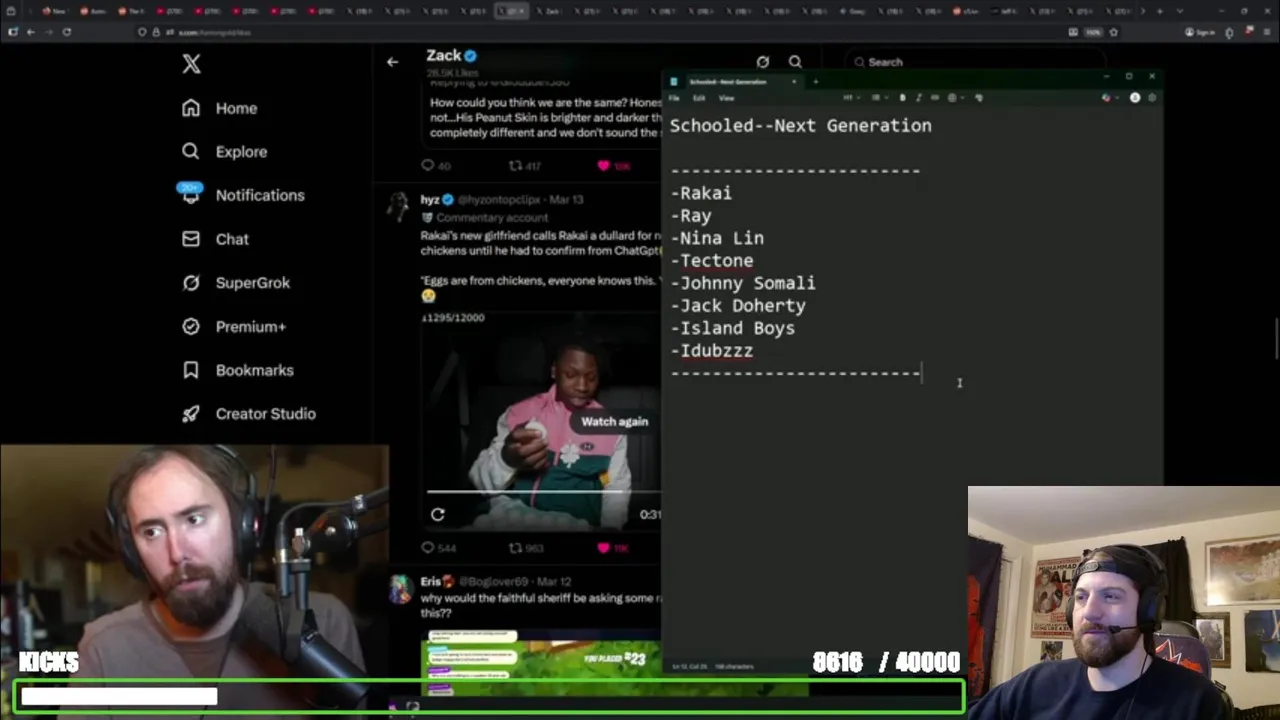Open Notepad File menu
The image size is (1280, 720).
(x=674, y=98)
